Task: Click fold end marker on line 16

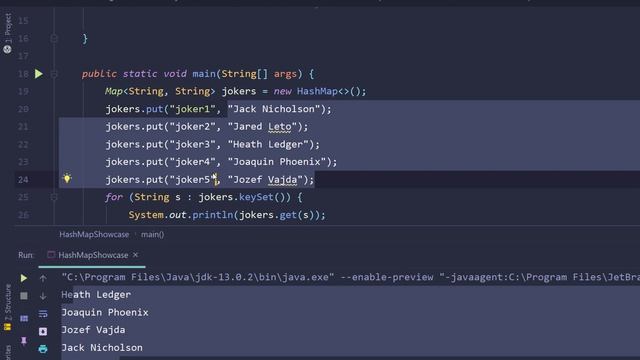Action: [54, 38]
